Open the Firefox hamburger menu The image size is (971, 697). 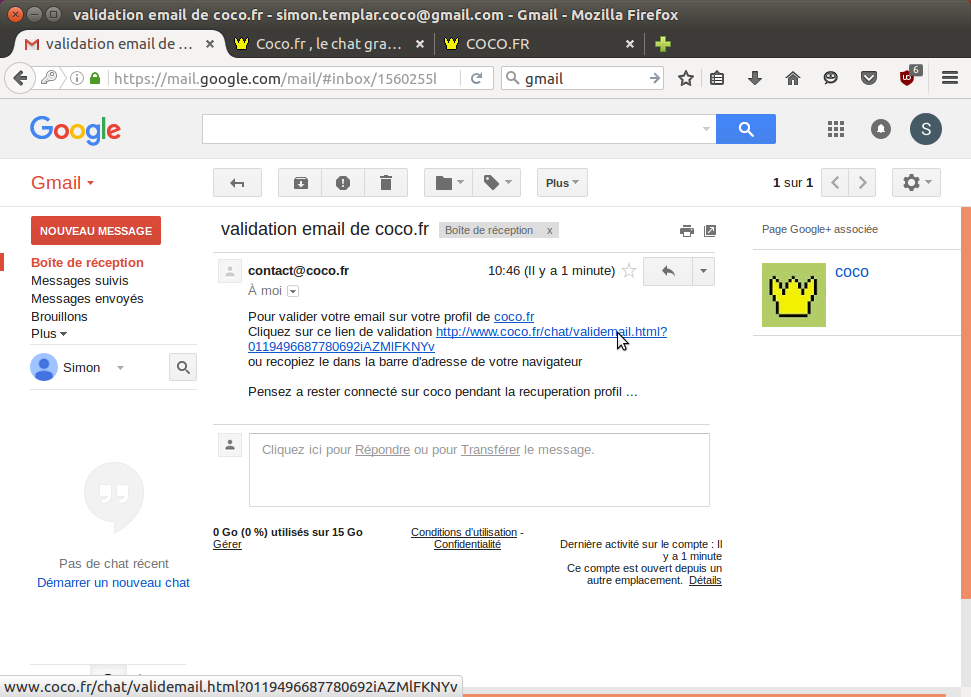950,78
